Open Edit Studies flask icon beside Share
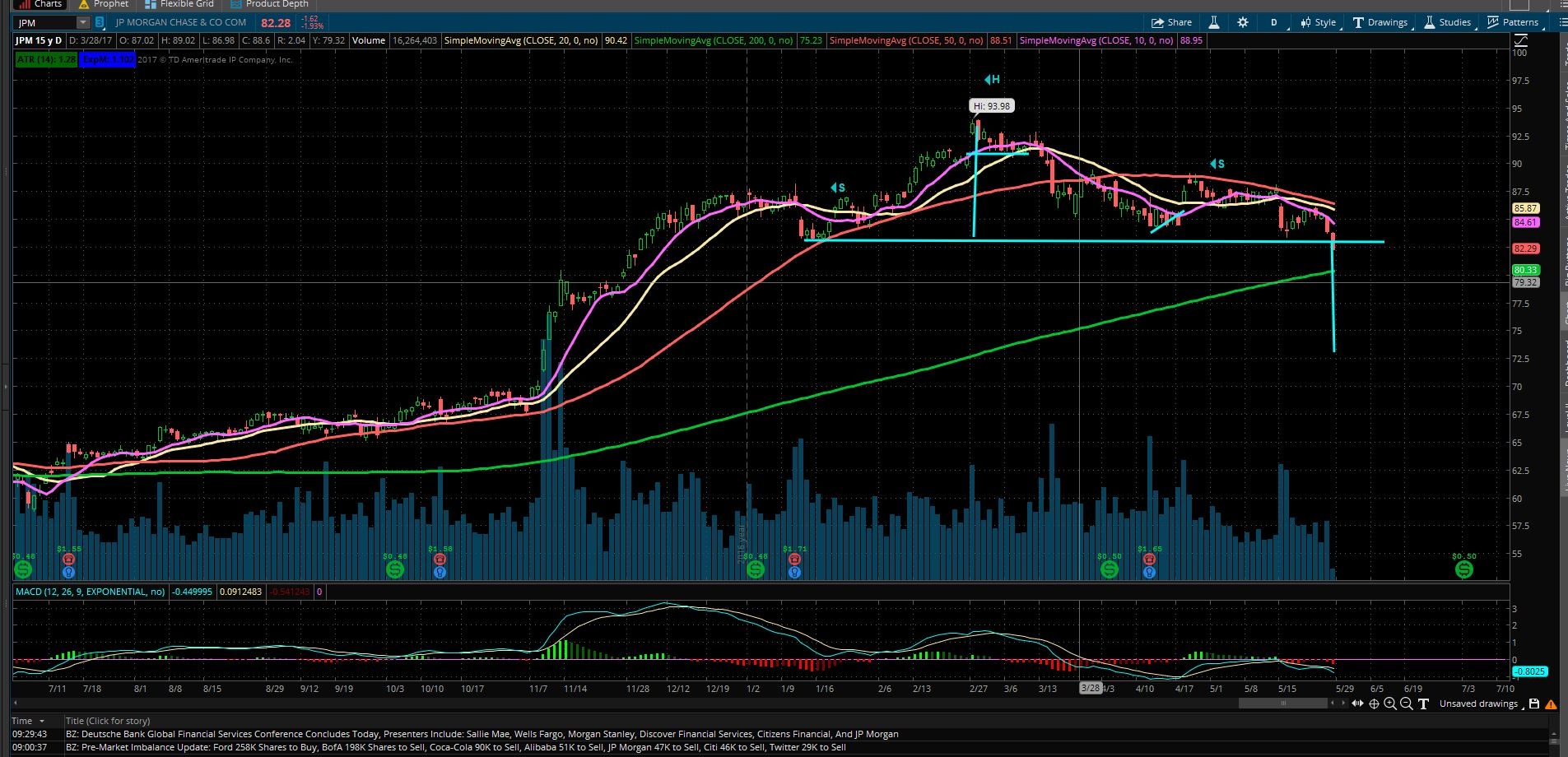This screenshot has height=757, width=1568. [1213, 22]
